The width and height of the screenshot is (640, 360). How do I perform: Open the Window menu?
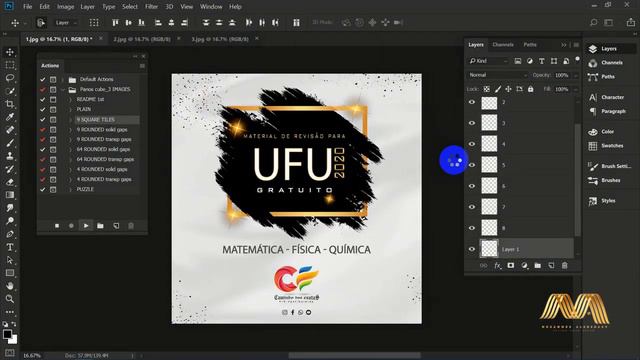click(x=211, y=7)
